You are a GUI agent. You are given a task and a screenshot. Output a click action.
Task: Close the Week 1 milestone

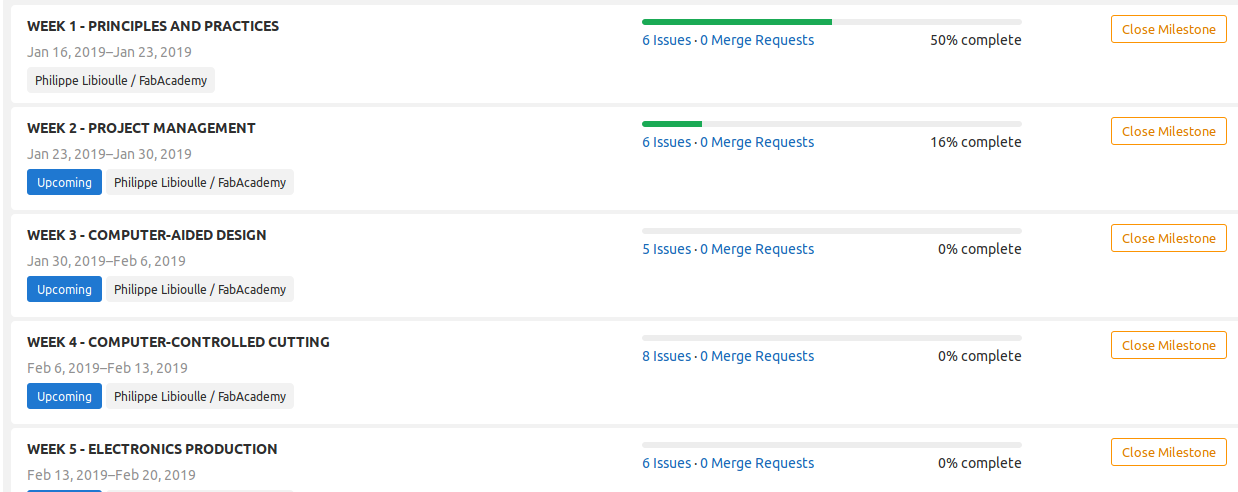click(1168, 30)
